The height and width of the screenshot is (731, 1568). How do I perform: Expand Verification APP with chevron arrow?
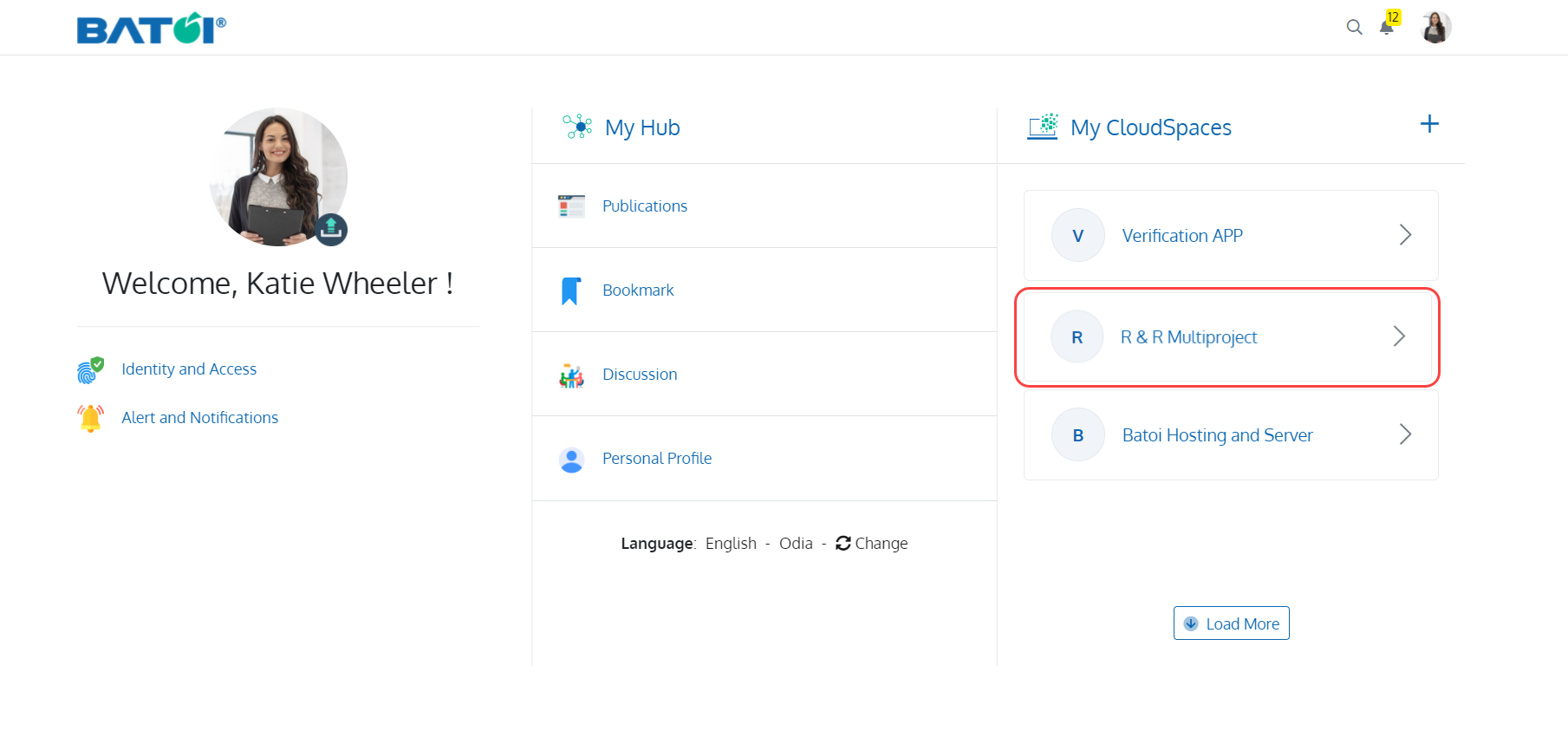pos(1405,235)
